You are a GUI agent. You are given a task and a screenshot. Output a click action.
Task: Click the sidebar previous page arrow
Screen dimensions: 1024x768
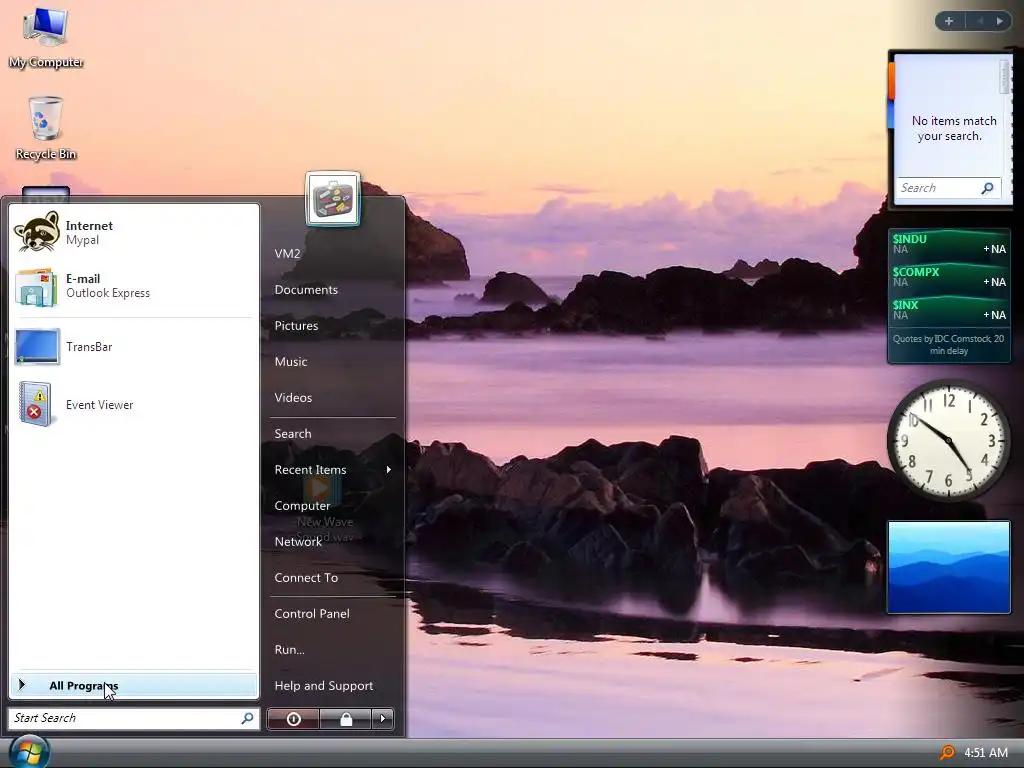[980, 21]
